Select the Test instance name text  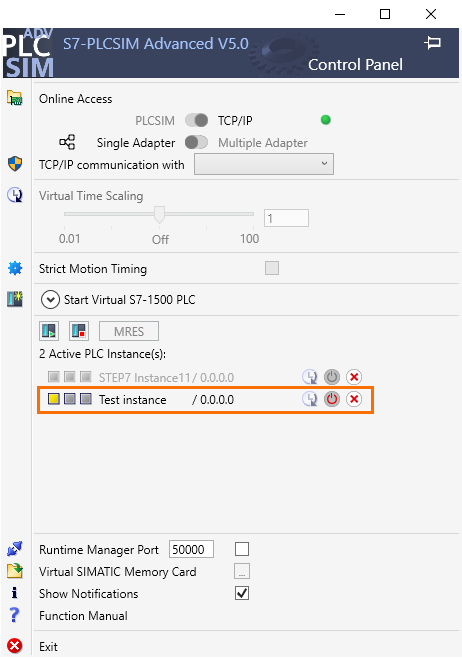click(x=133, y=400)
